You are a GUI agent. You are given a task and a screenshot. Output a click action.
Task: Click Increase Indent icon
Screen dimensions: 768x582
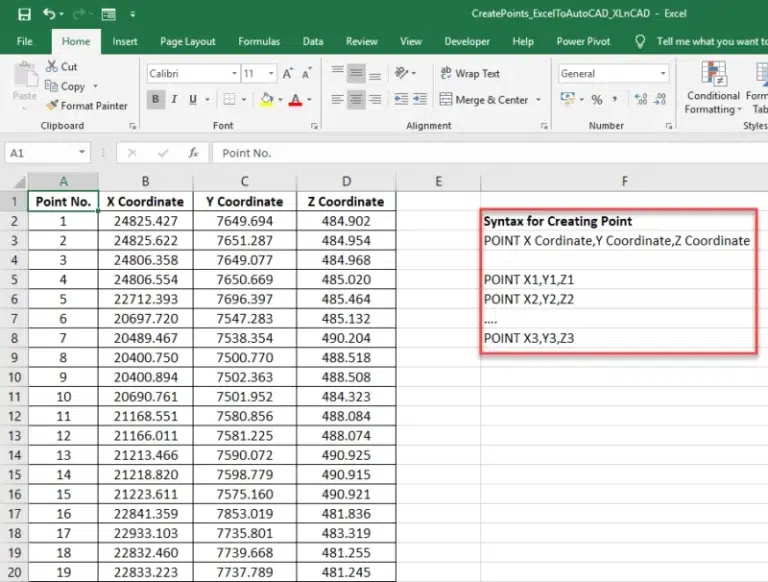[420, 99]
